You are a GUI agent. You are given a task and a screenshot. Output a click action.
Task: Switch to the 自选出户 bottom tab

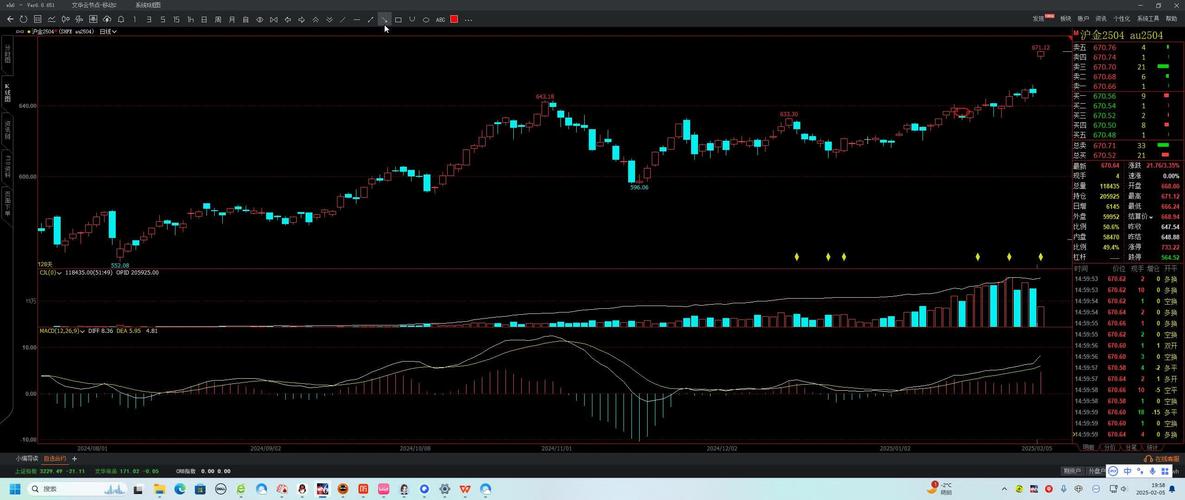(x=54, y=459)
